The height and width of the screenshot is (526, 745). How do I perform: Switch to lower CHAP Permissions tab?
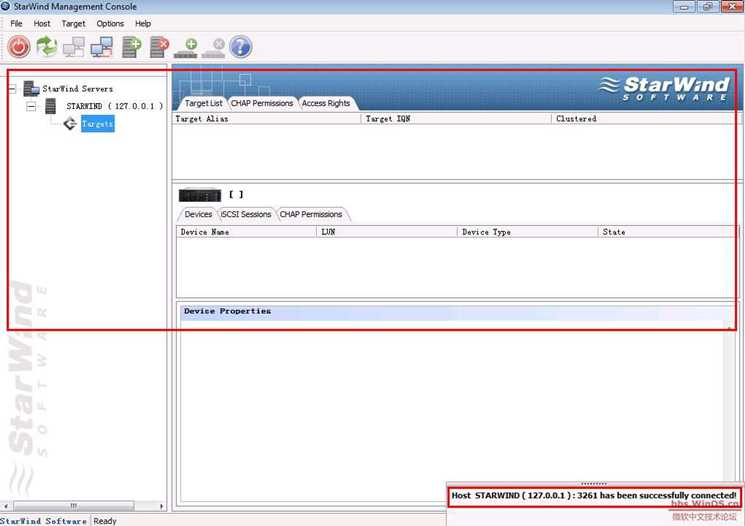pos(311,214)
